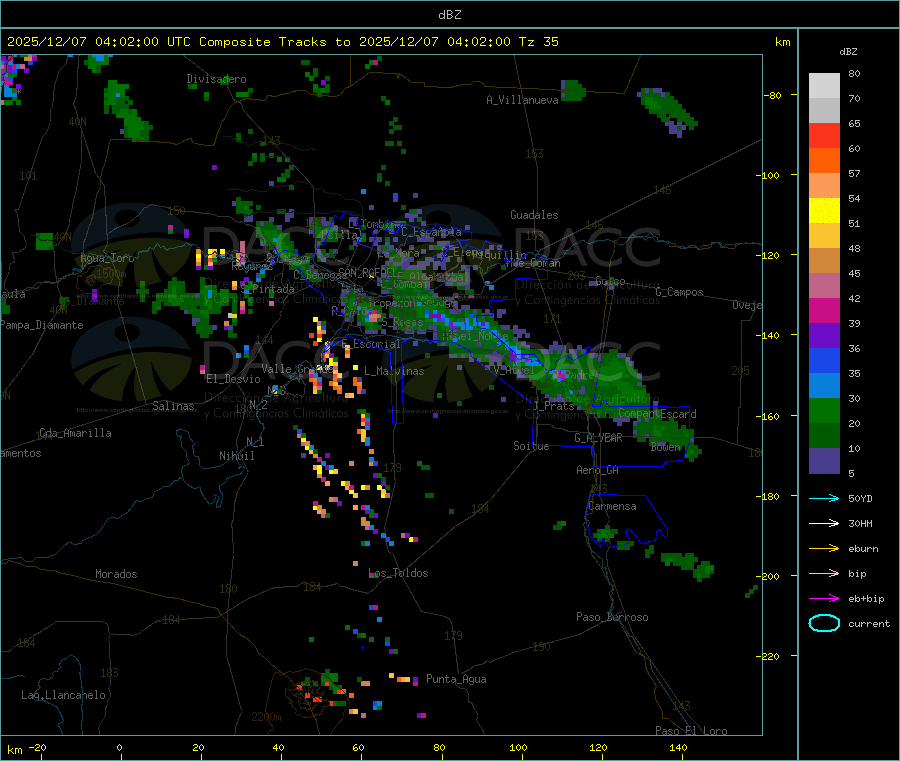Click the 'Salinas' map label
The height and width of the screenshot is (761, 900).
tap(173, 406)
